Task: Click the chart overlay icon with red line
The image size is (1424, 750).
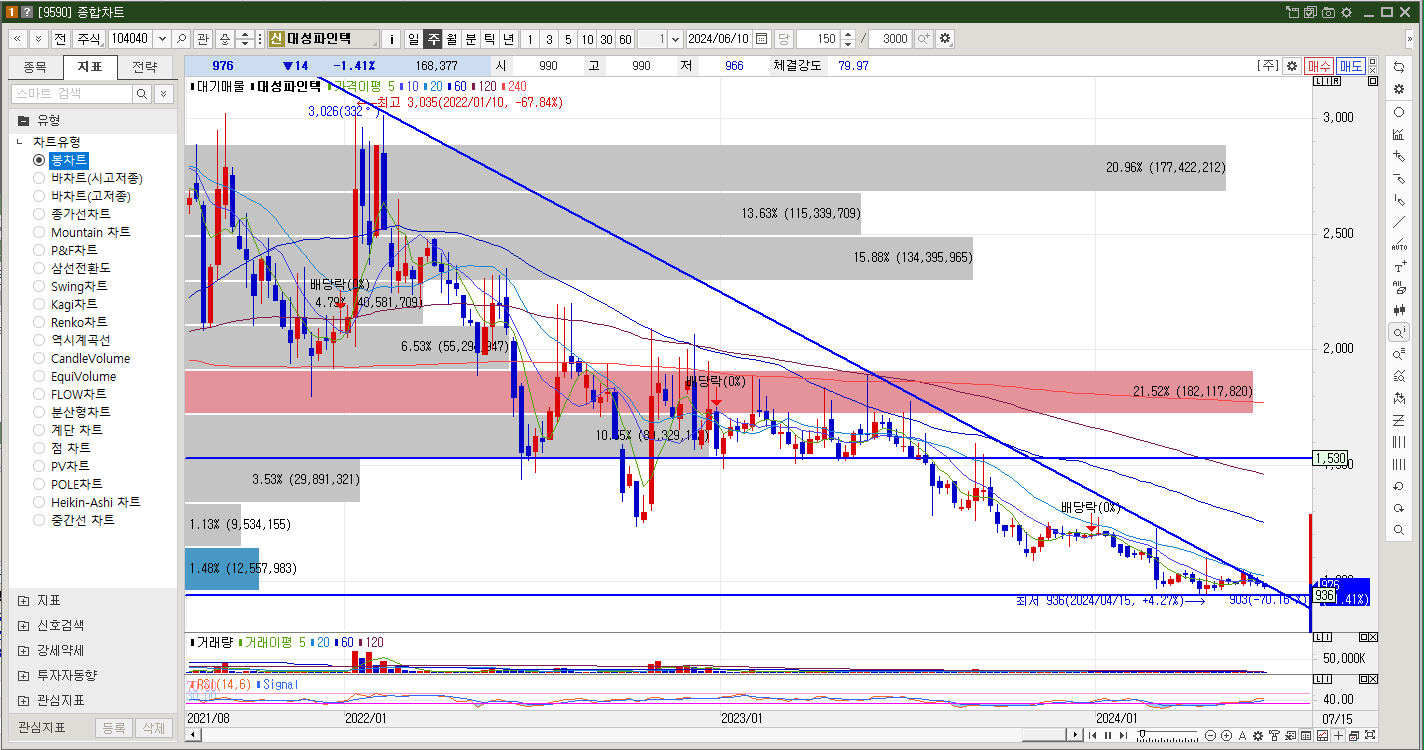Action: pos(1322,735)
